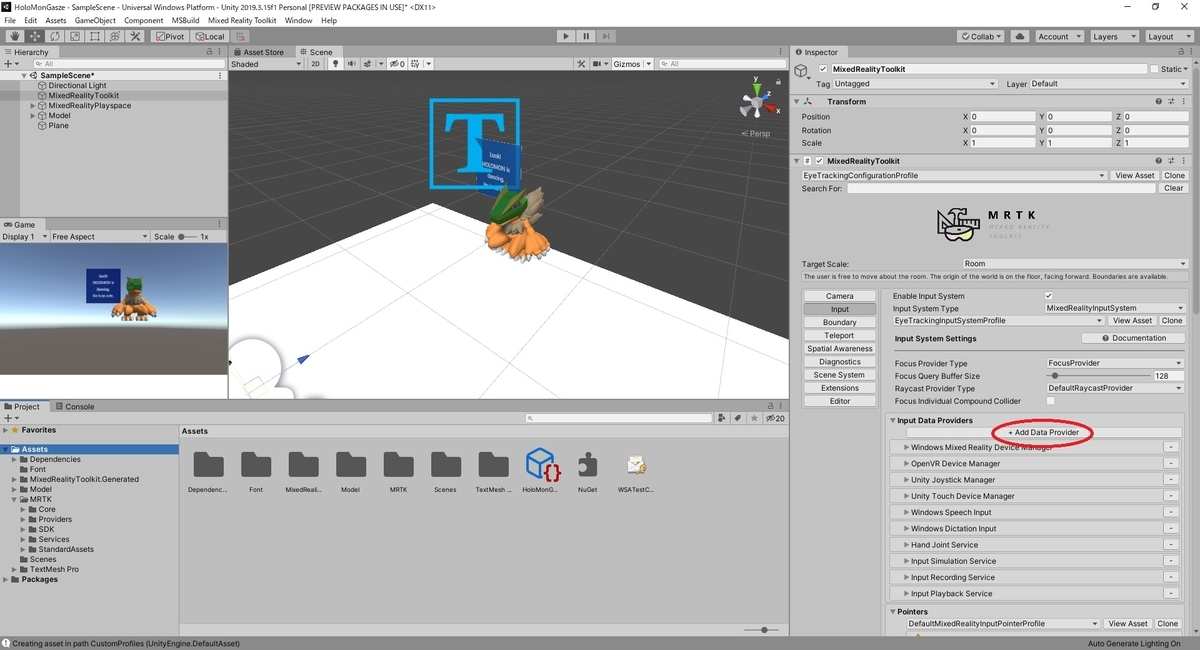This screenshot has width=1200, height=650.
Task: Toggle MixedRealityToolkit GameObject active checkbox
Action: tap(823, 69)
